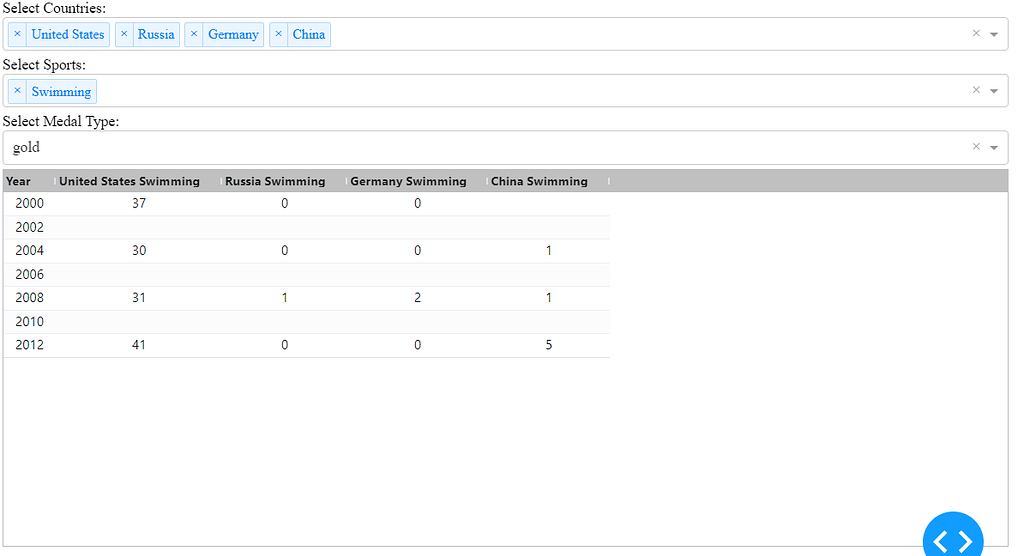The height and width of the screenshot is (556, 1024).
Task: Select the 2008 year cell
Action: (x=29, y=298)
